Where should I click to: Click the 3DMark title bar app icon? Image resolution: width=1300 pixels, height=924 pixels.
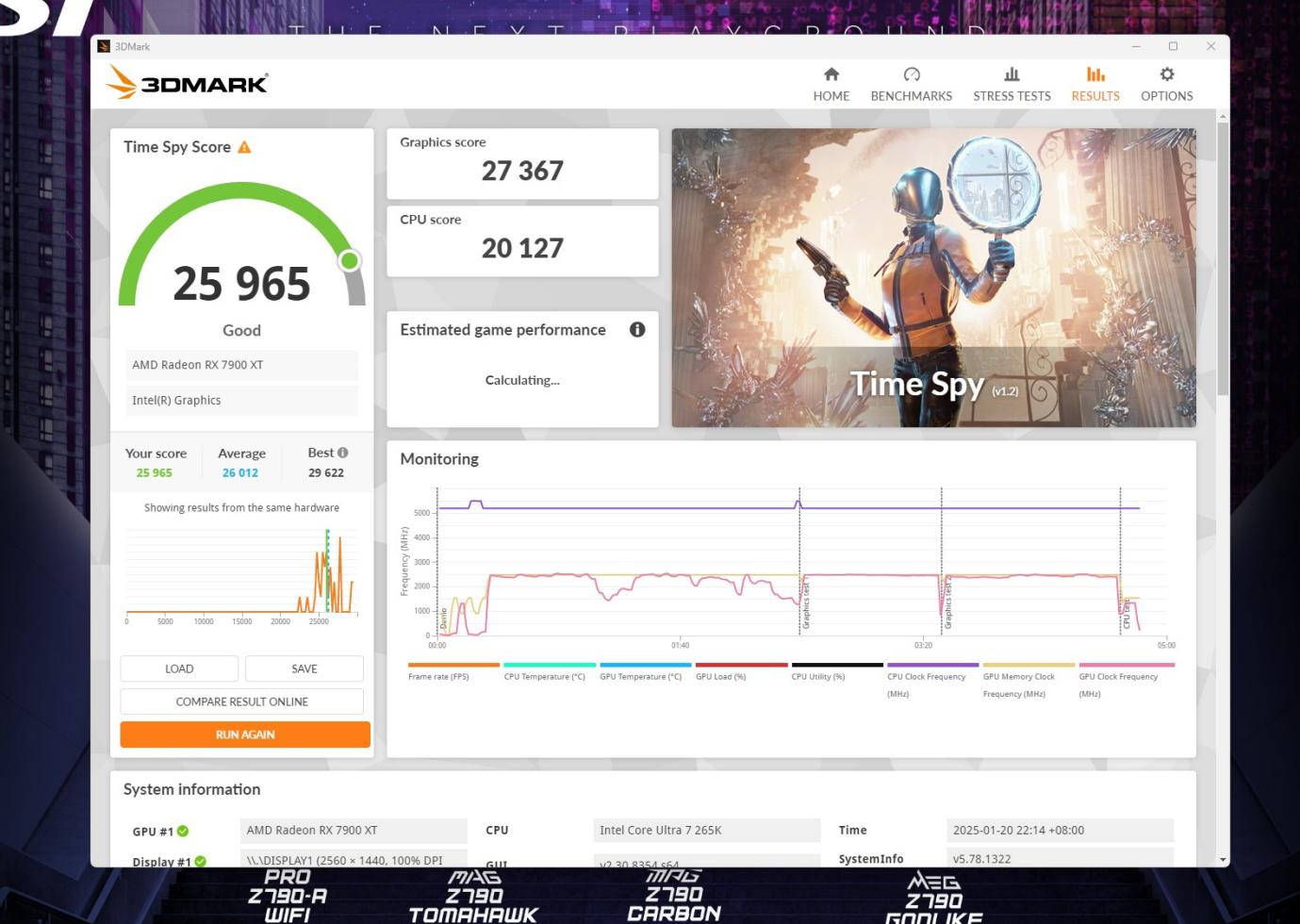coord(104,46)
